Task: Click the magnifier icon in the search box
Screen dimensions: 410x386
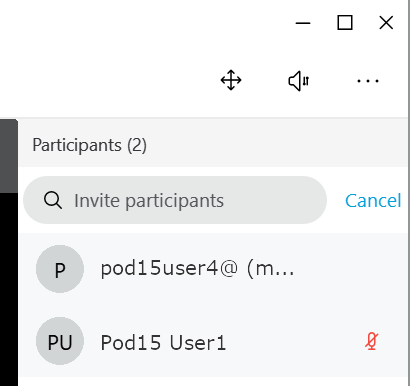Action: click(x=53, y=200)
